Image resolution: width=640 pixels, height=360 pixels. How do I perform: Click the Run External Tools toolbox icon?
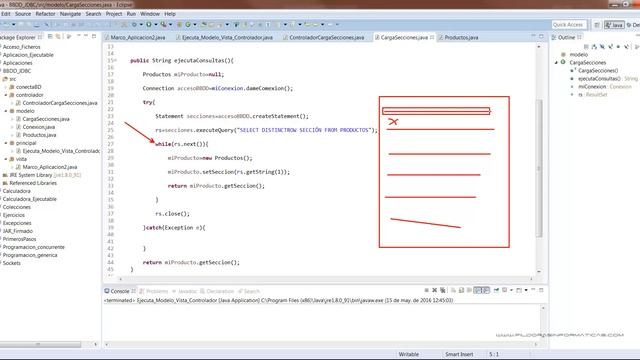[163, 24]
